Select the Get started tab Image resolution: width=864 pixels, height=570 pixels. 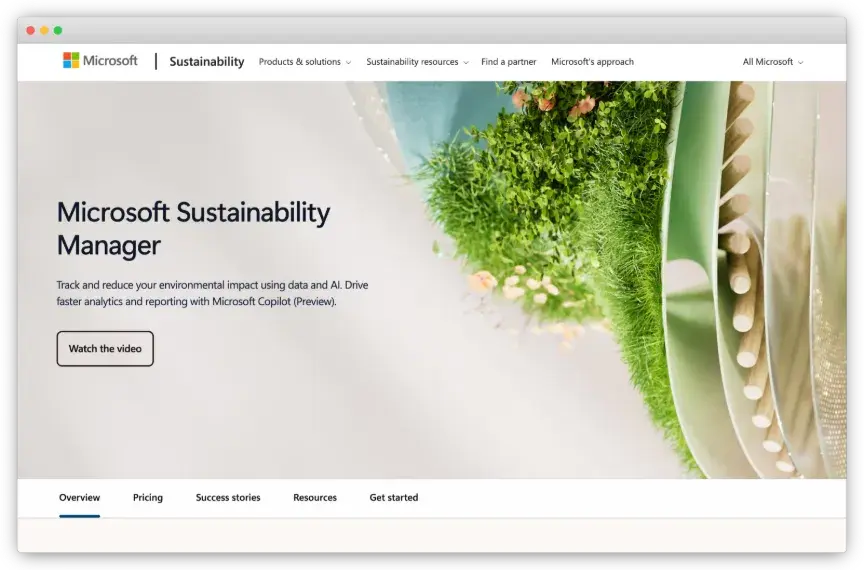coord(393,498)
